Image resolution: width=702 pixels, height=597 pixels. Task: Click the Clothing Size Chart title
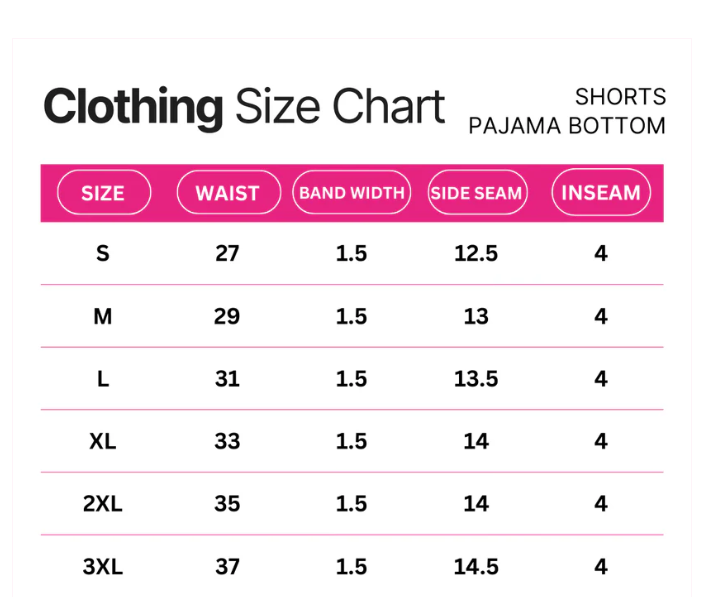click(x=244, y=107)
